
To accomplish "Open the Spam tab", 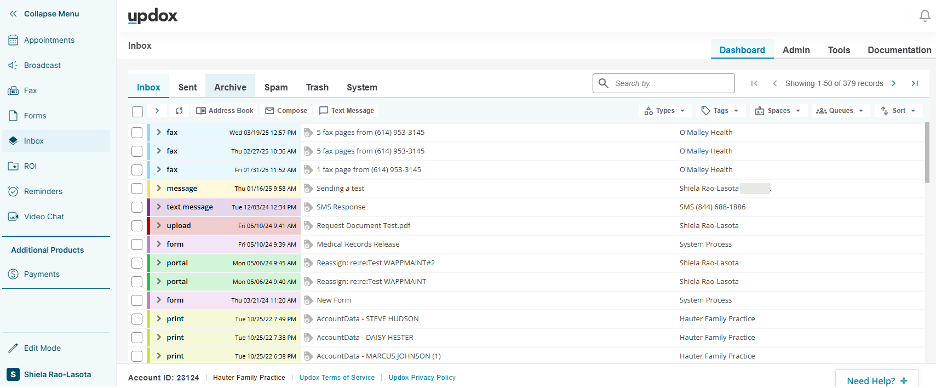I will [x=276, y=87].
